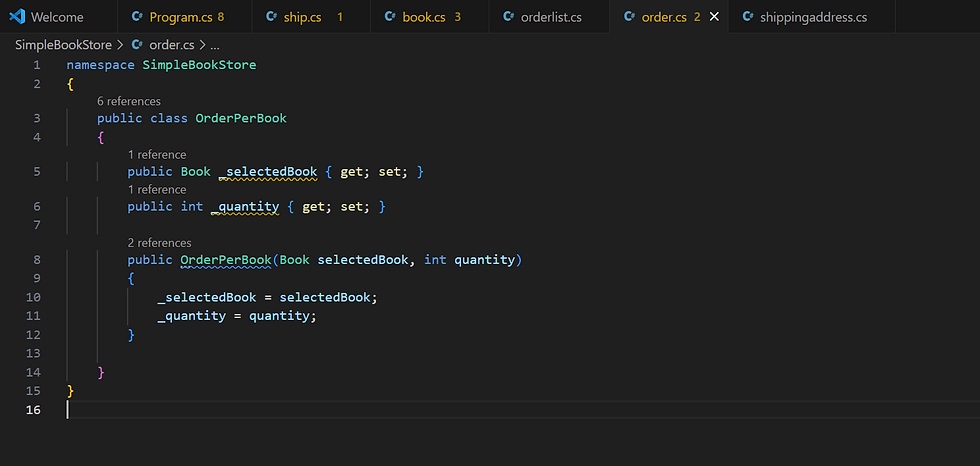Click the C# file icon on orderlist.cs tab

507,17
